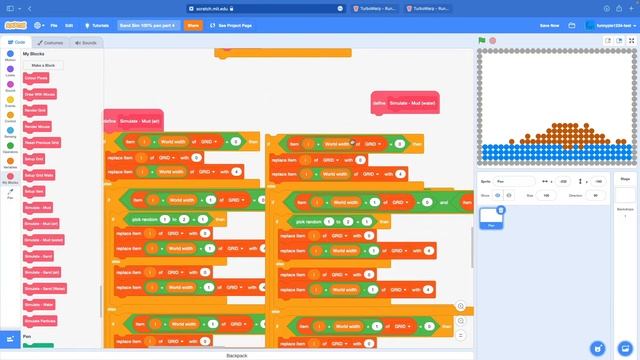Open the browser share icon
Screen dimensions: 640x360
(x=619, y=8)
